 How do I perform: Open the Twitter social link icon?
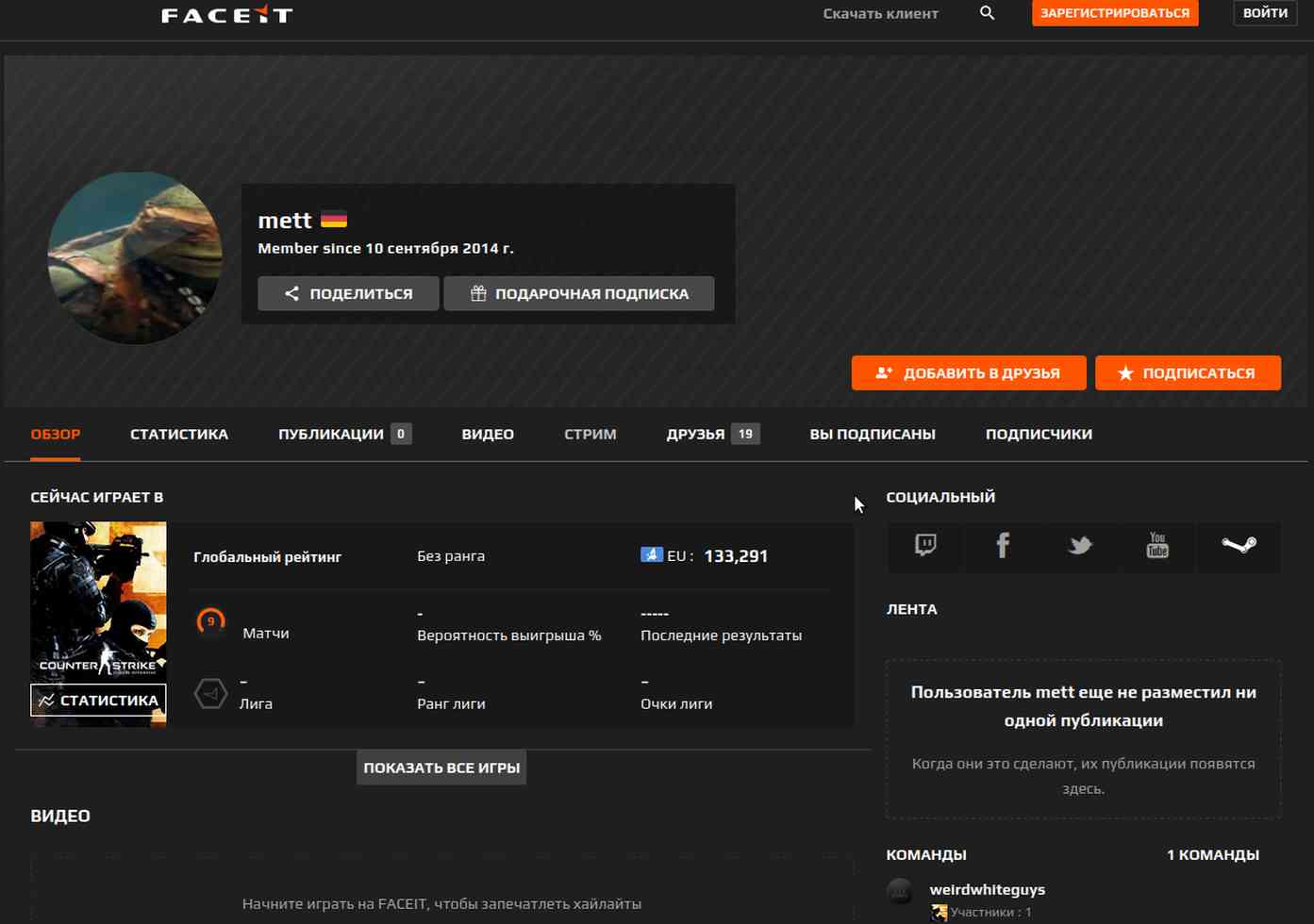(x=1080, y=545)
